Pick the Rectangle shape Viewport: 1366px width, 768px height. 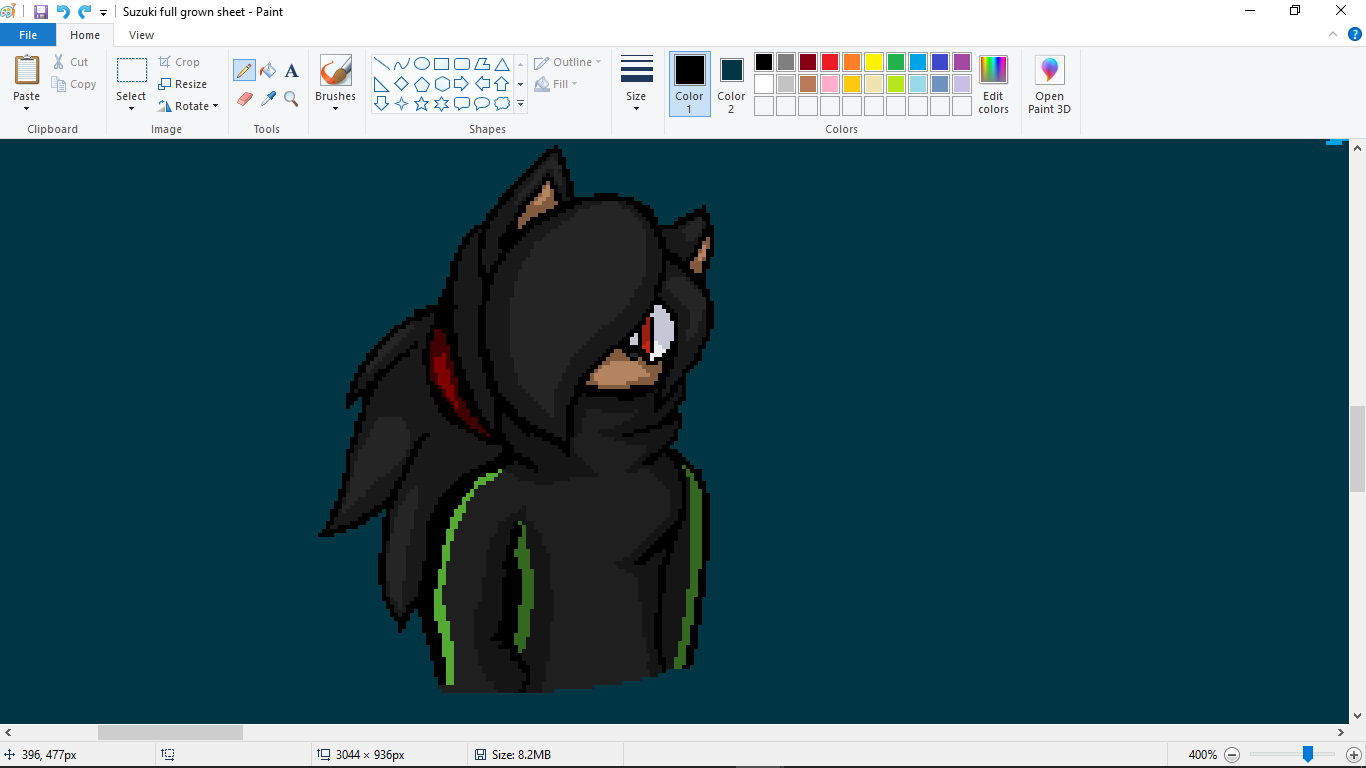(441, 64)
